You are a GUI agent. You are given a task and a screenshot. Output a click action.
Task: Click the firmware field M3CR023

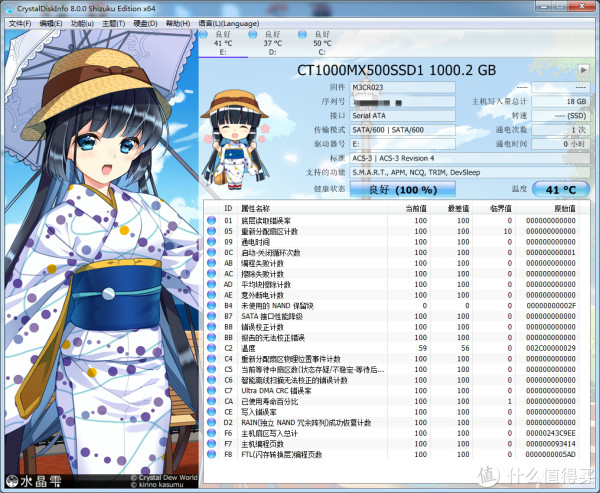[403, 88]
